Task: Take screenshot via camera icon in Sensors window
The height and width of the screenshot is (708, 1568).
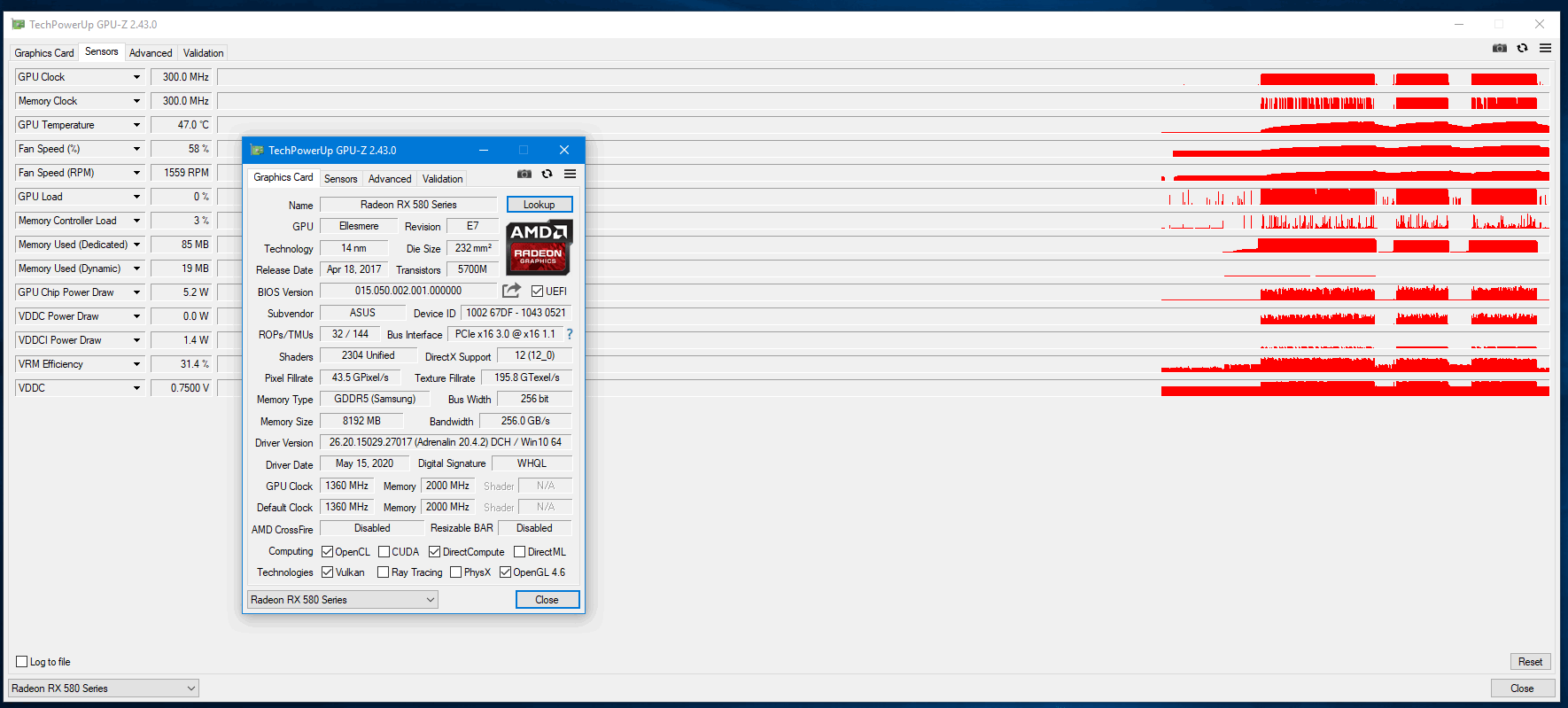Action: pyautogui.click(x=1499, y=48)
